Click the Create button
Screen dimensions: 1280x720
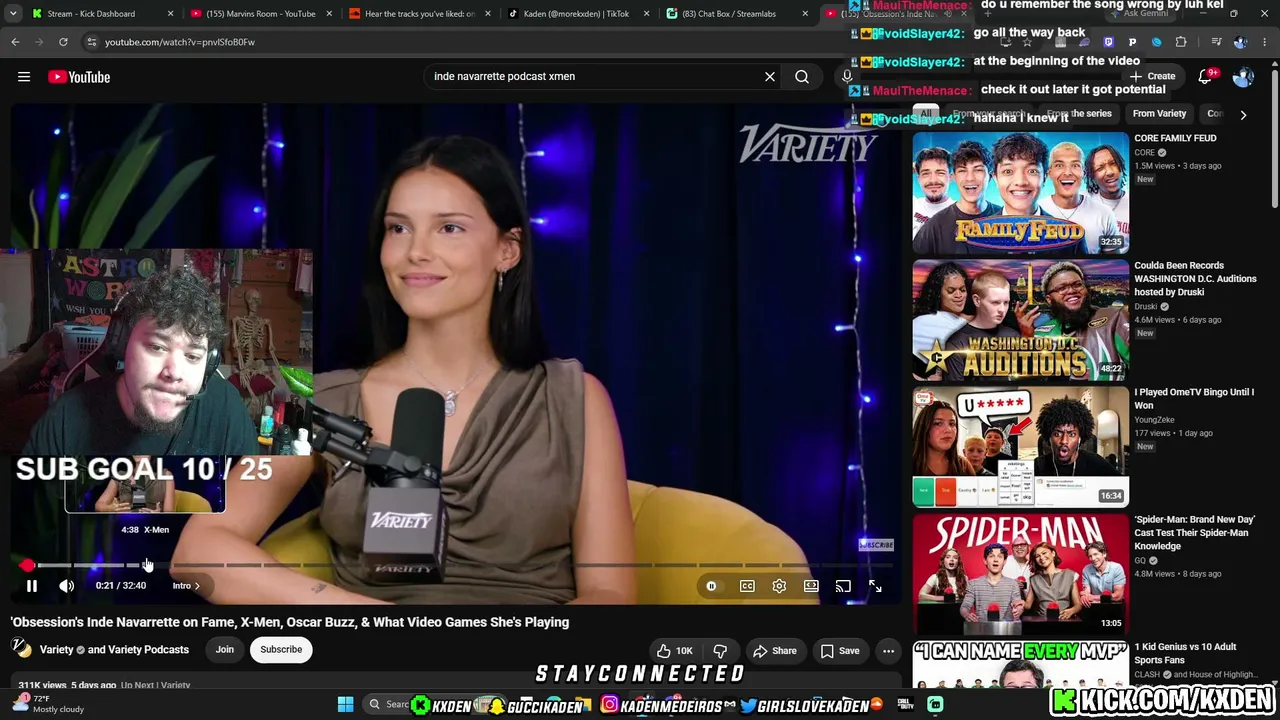click(1153, 77)
